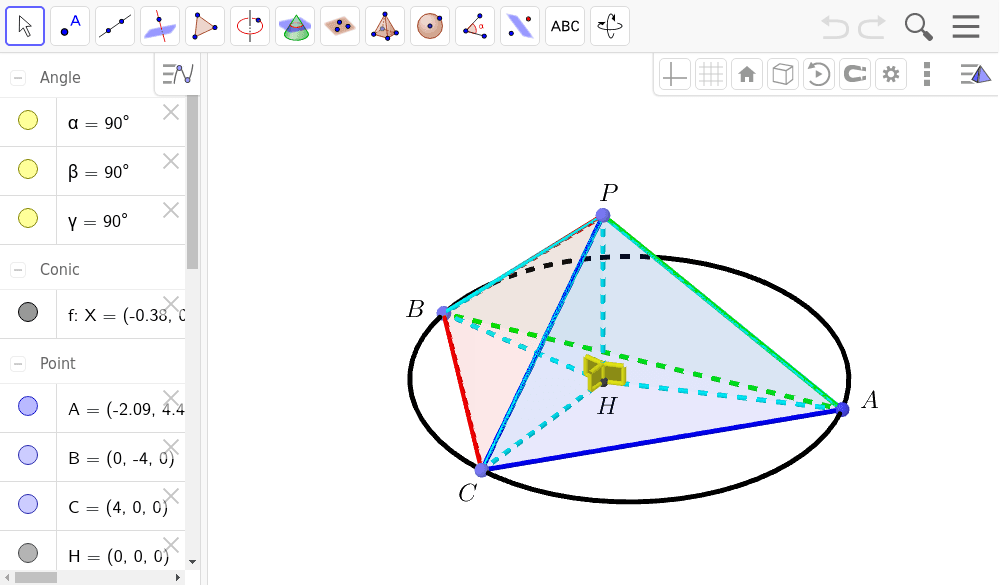This screenshot has width=1000, height=587.
Task: Delete the point H entry
Action: click(x=171, y=546)
